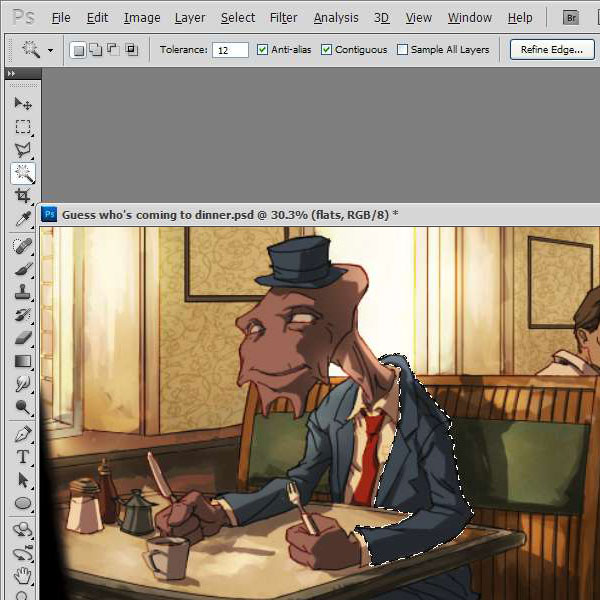Uncheck the Contiguous checkbox
The width and height of the screenshot is (600, 600).
326,49
